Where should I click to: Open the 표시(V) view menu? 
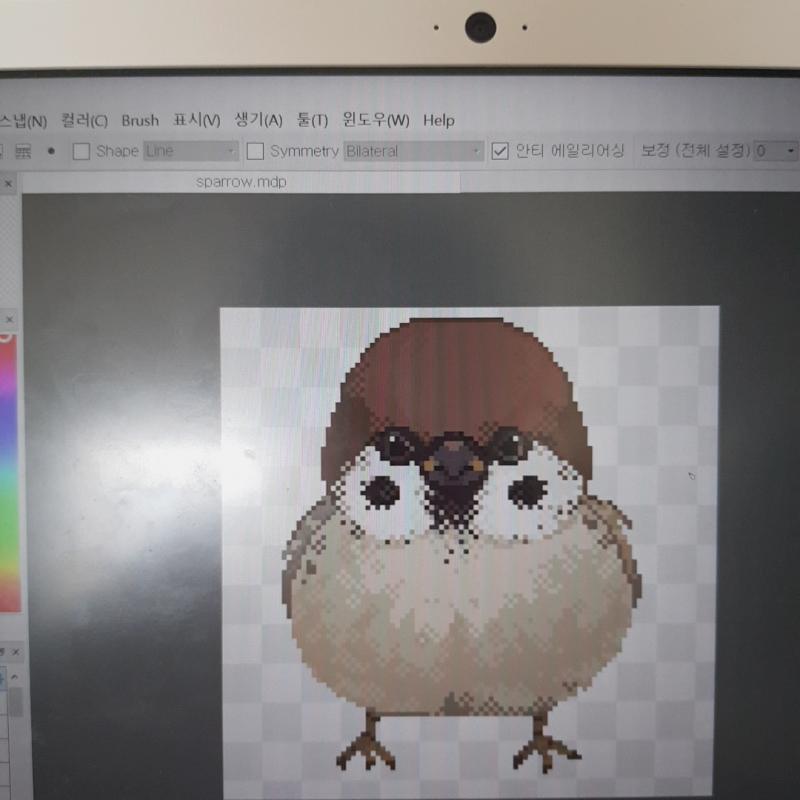point(197,120)
